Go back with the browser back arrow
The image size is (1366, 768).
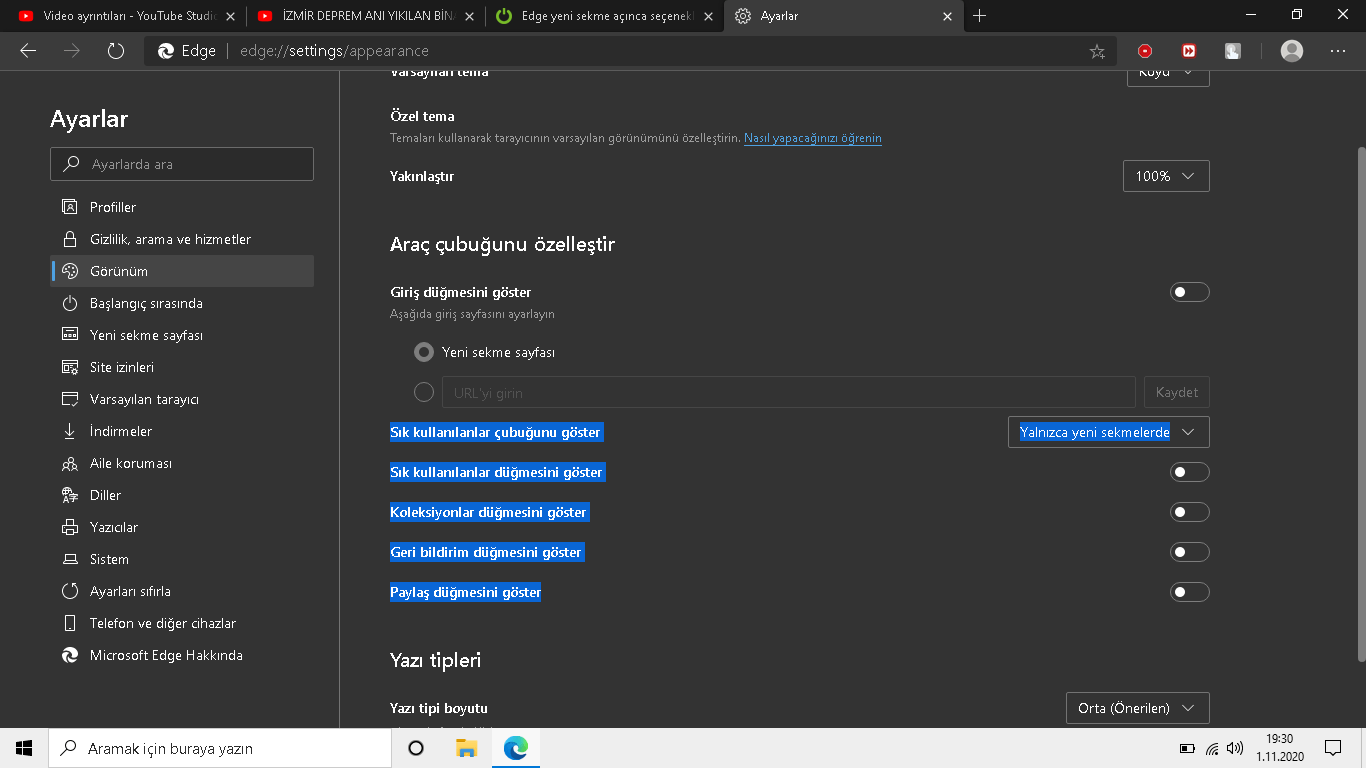[x=28, y=51]
